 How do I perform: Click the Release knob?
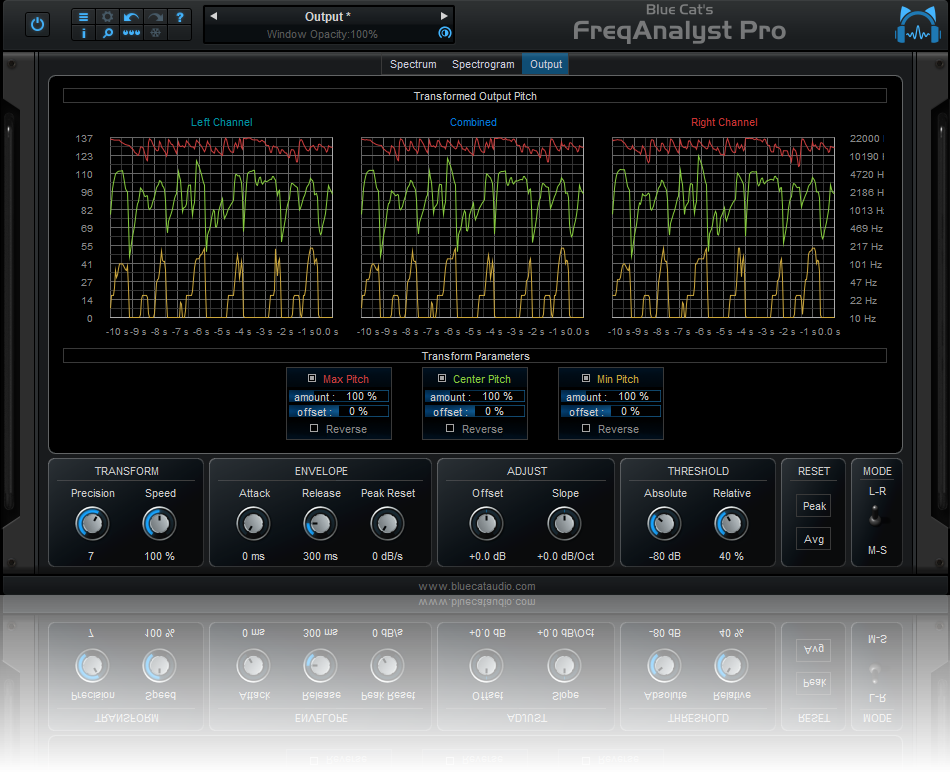tap(320, 524)
